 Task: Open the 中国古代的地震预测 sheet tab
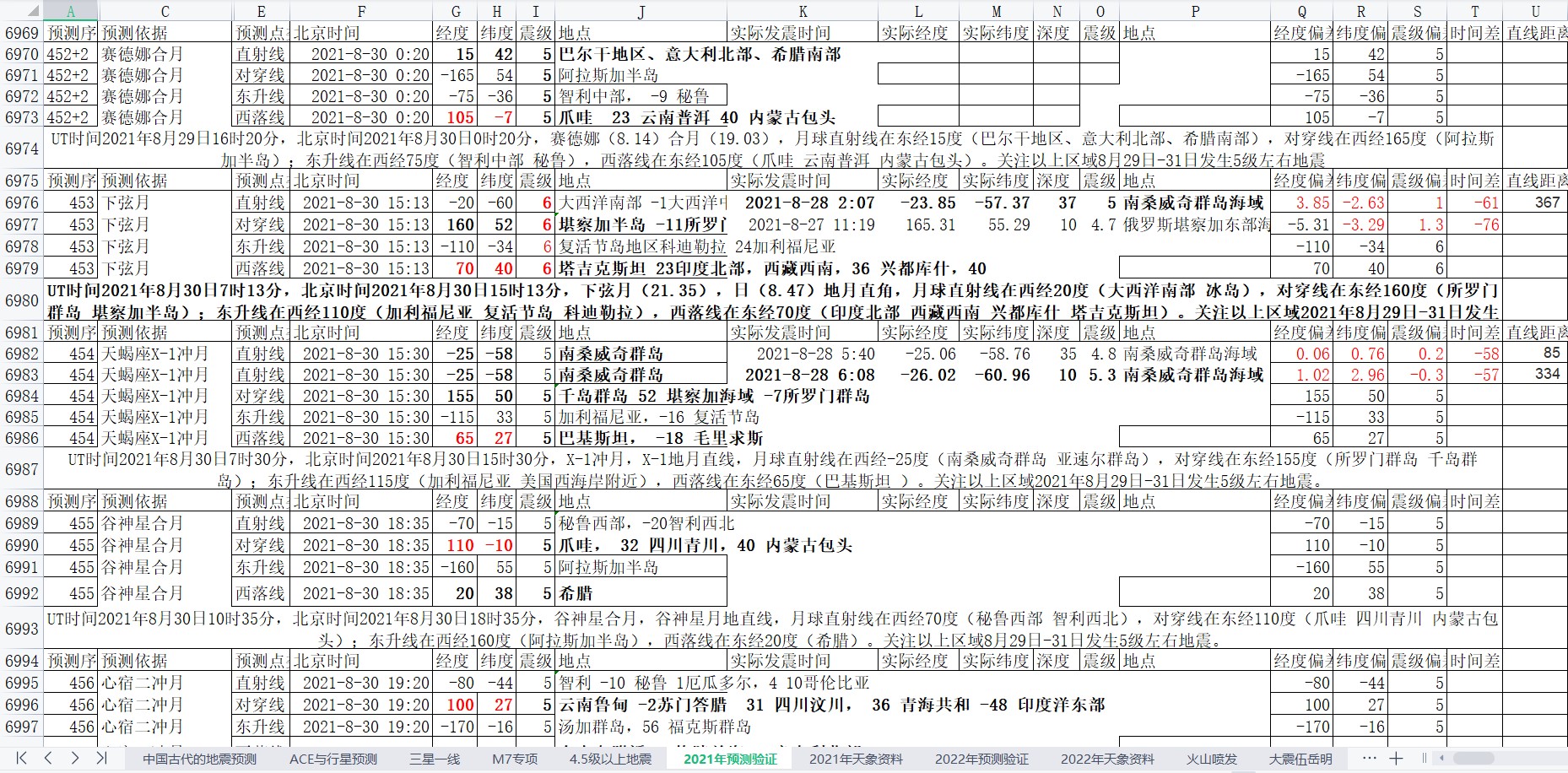199,759
